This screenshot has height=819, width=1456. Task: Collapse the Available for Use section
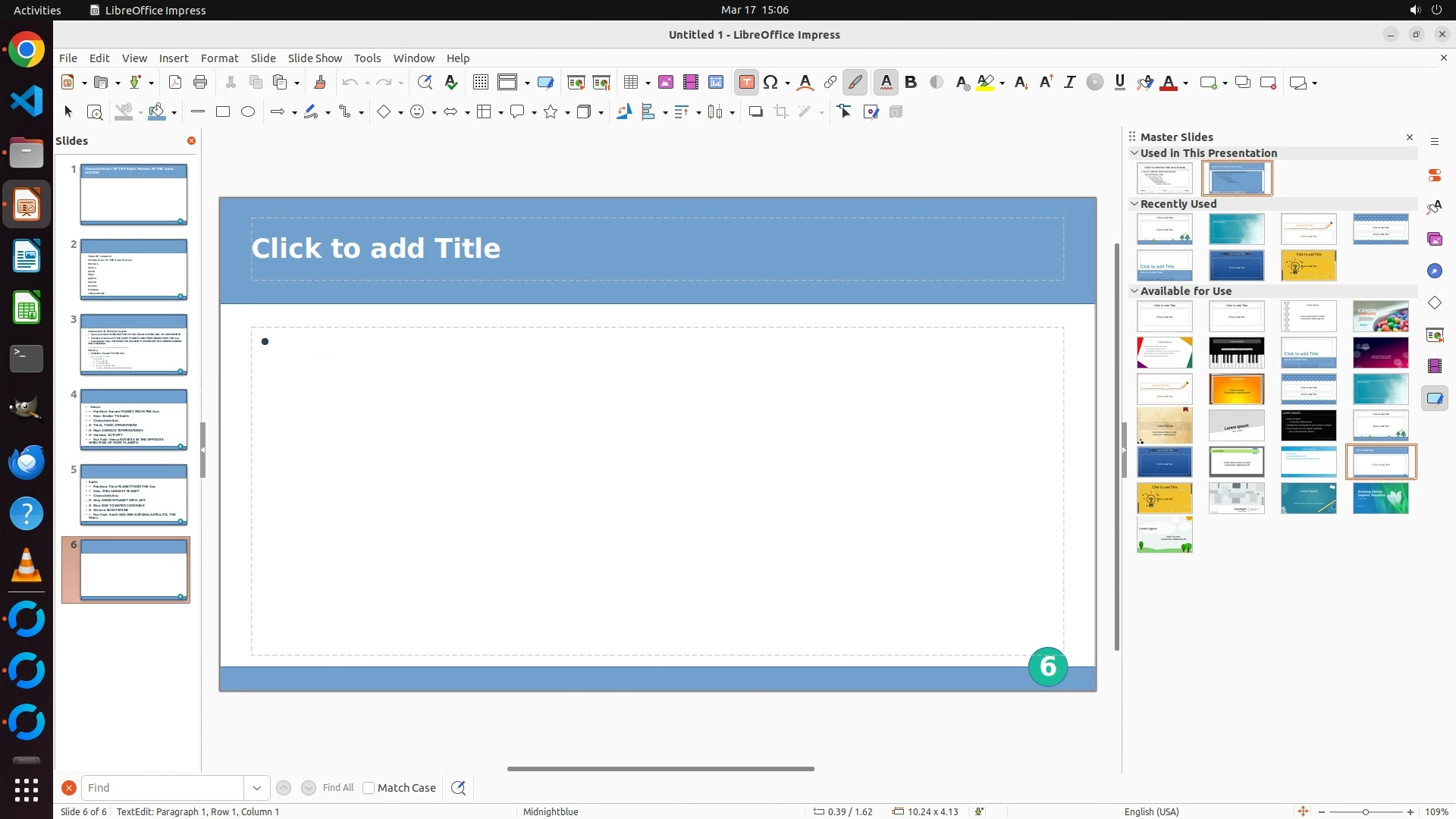point(1134,291)
